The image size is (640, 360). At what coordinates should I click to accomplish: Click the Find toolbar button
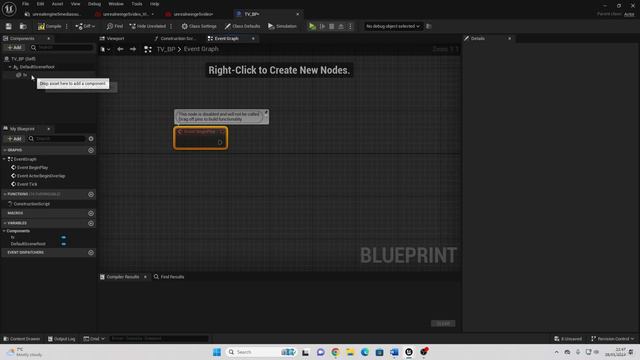click(x=115, y=26)
